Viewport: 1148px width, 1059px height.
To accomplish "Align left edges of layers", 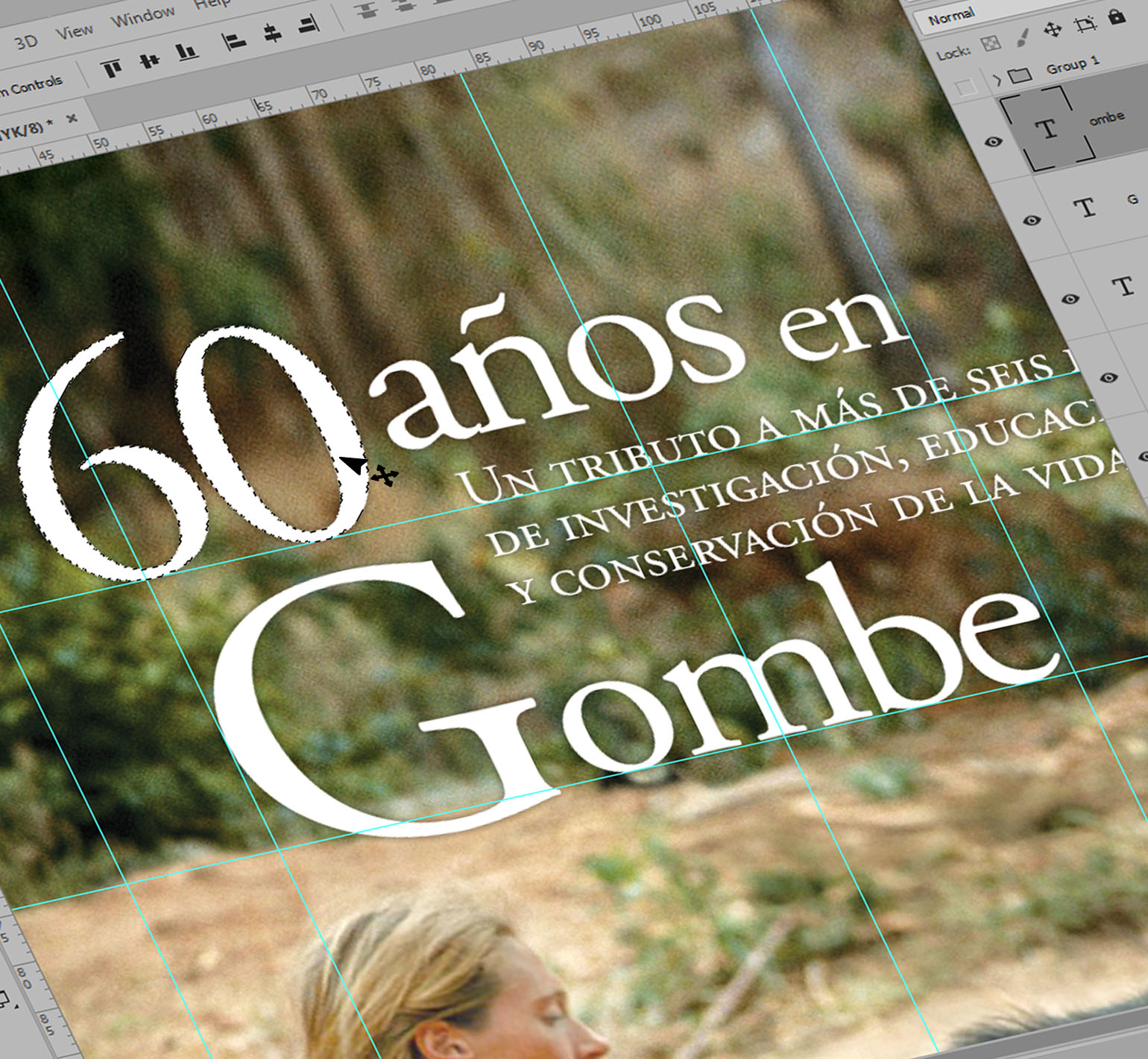I will coord(236,41).
